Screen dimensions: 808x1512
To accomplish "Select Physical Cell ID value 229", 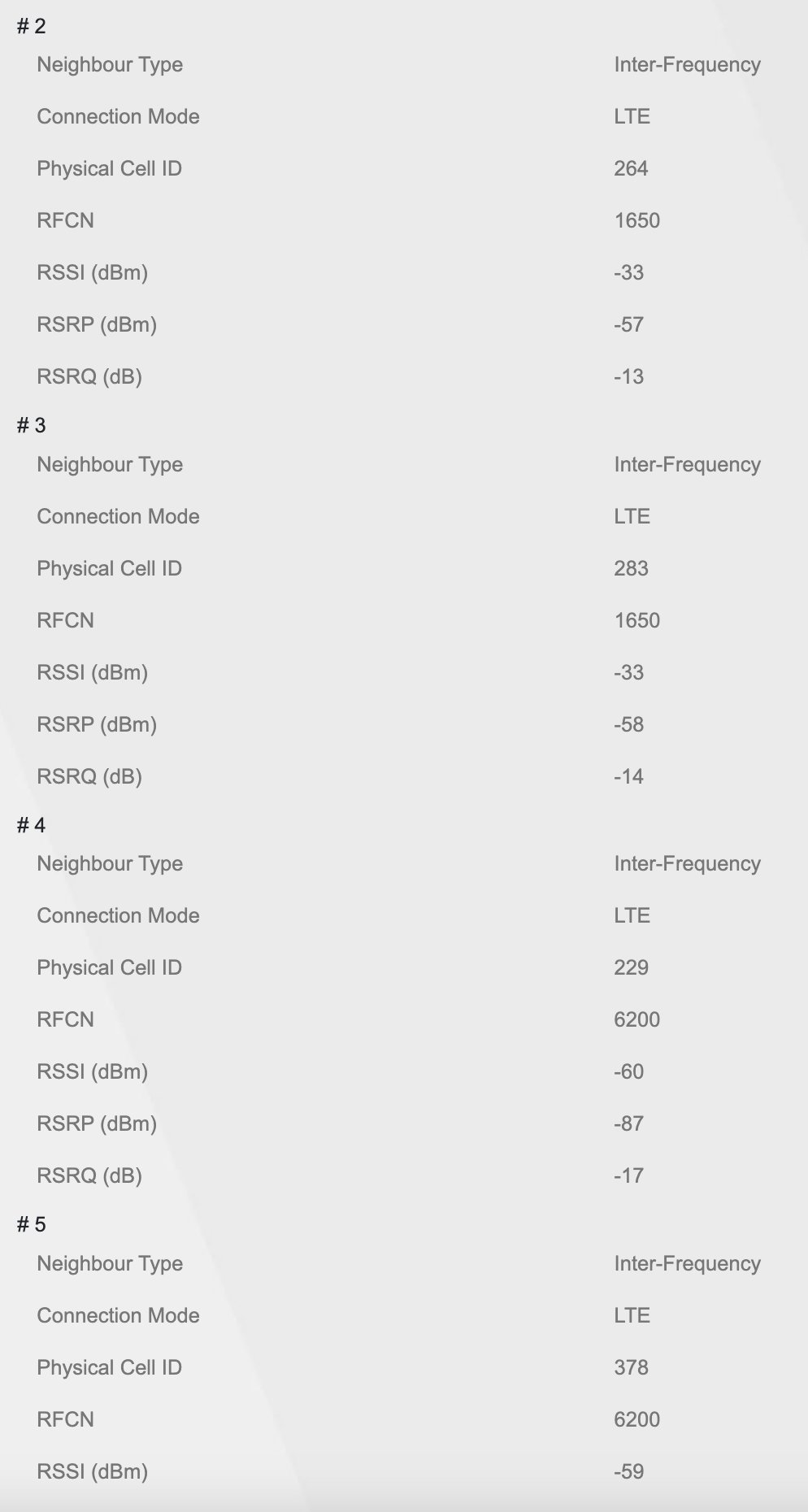I will click(631, 967).
